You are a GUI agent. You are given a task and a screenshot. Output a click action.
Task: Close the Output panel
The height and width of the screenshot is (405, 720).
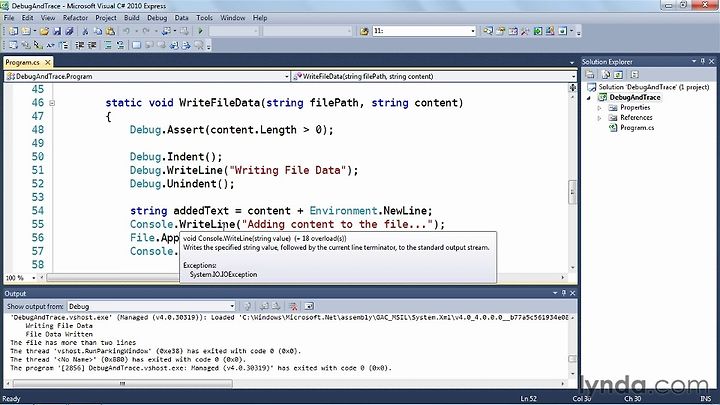pos(573,293)
